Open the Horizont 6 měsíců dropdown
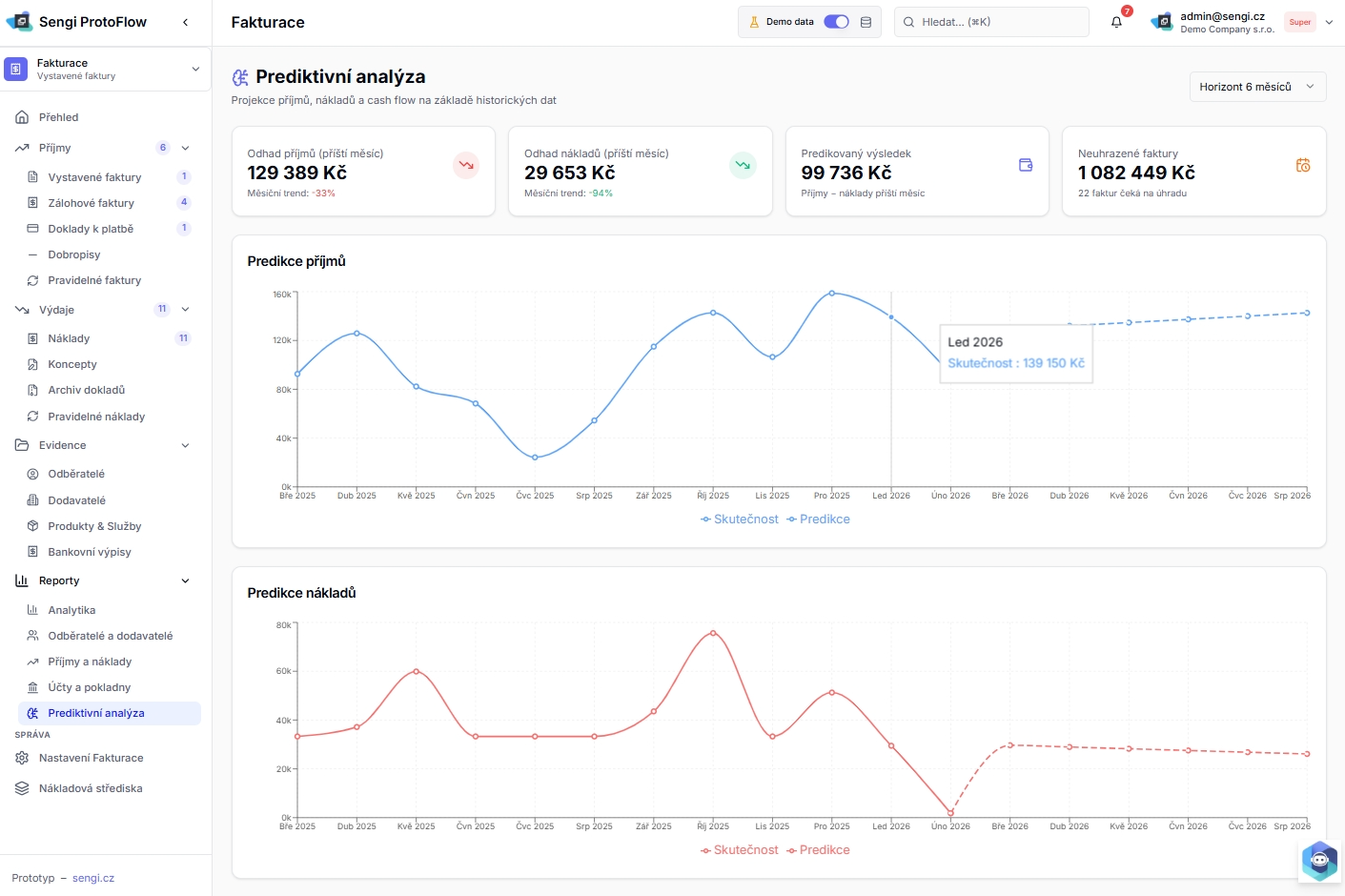 coord(1257,87)
